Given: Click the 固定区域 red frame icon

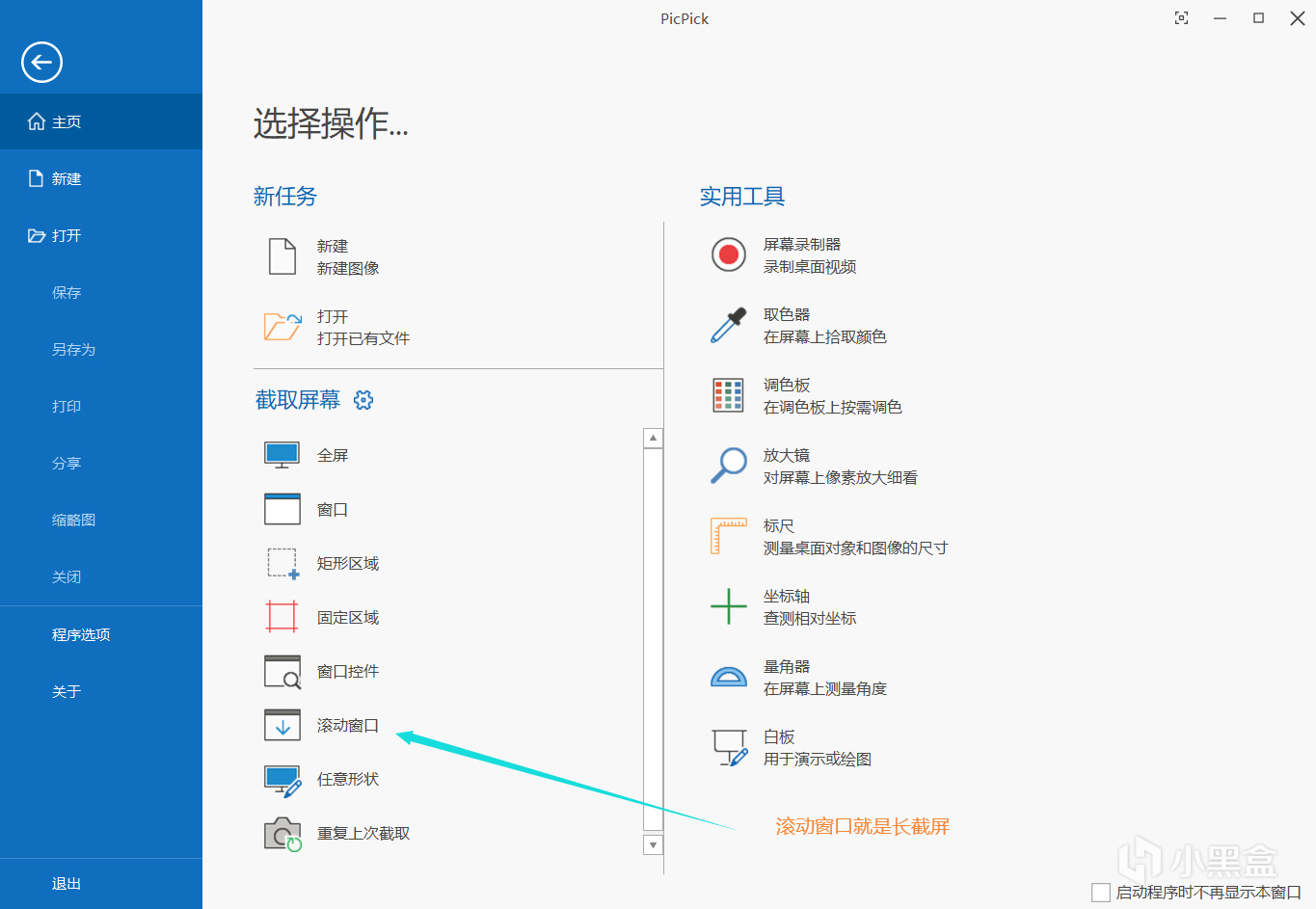Looking at the screenshot, I should pyautogui.click(x=282, y=617).
